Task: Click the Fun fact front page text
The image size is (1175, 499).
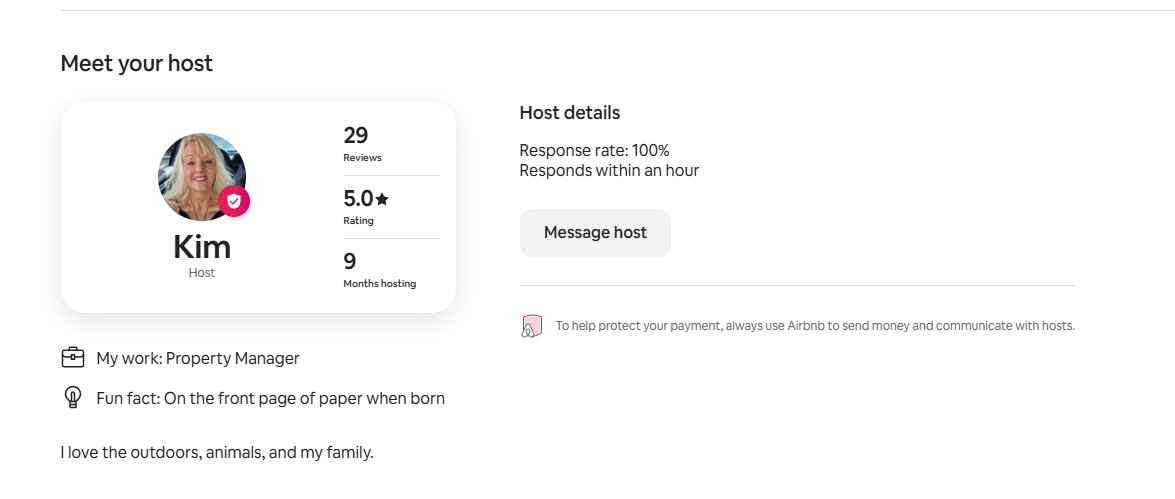Action: click(271, 398)
